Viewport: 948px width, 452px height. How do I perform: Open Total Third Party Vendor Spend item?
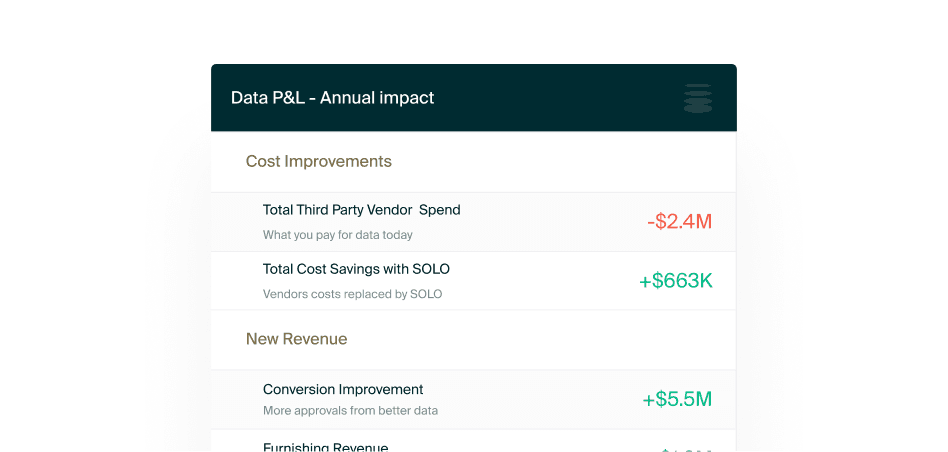[361, 210]
